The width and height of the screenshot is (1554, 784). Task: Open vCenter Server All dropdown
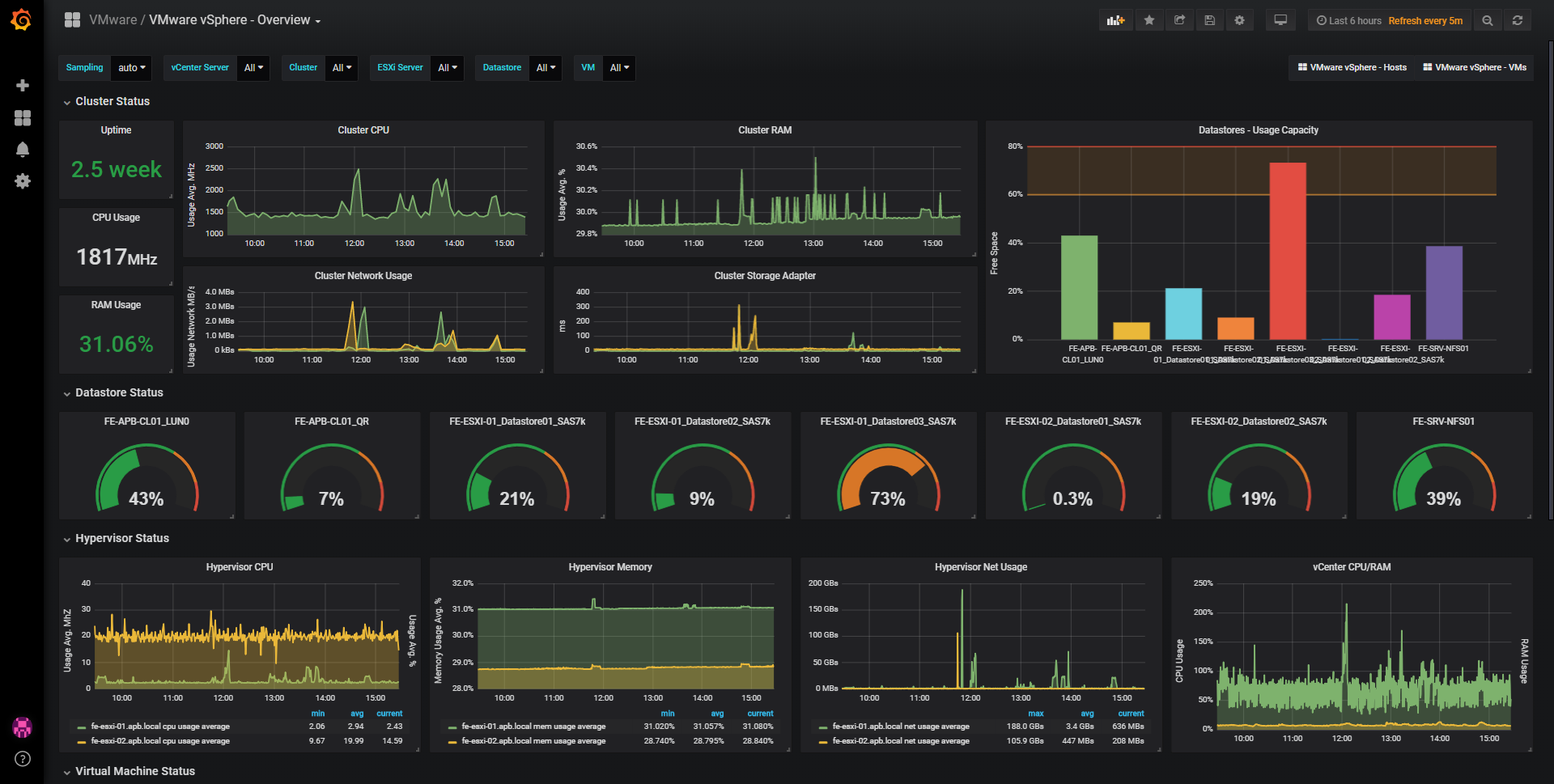[x=253, y=68]
